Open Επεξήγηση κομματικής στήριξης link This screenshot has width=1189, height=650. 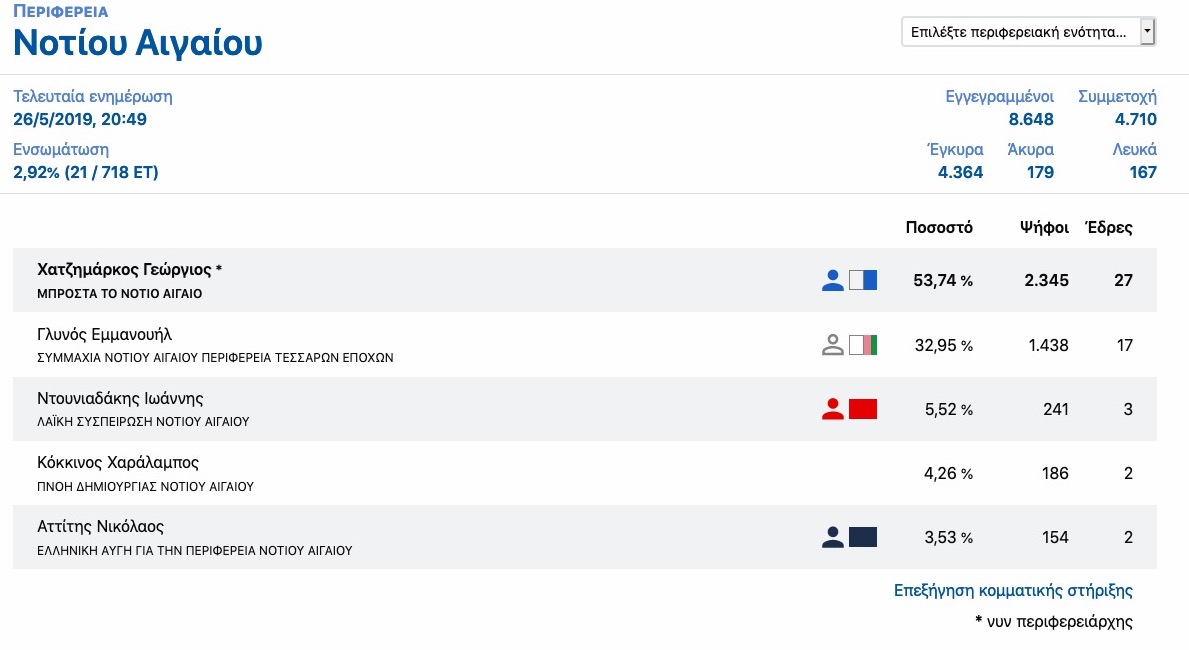1013,590
